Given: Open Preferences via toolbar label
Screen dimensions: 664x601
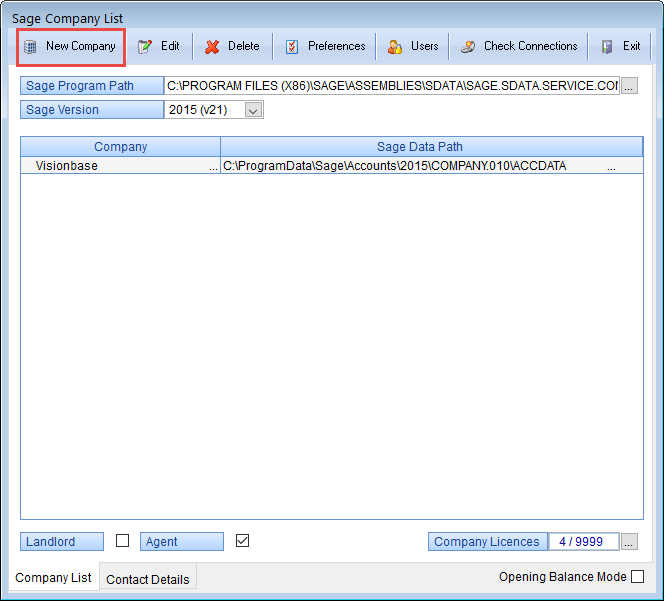Looking at the screenshot, I should 337,46.
